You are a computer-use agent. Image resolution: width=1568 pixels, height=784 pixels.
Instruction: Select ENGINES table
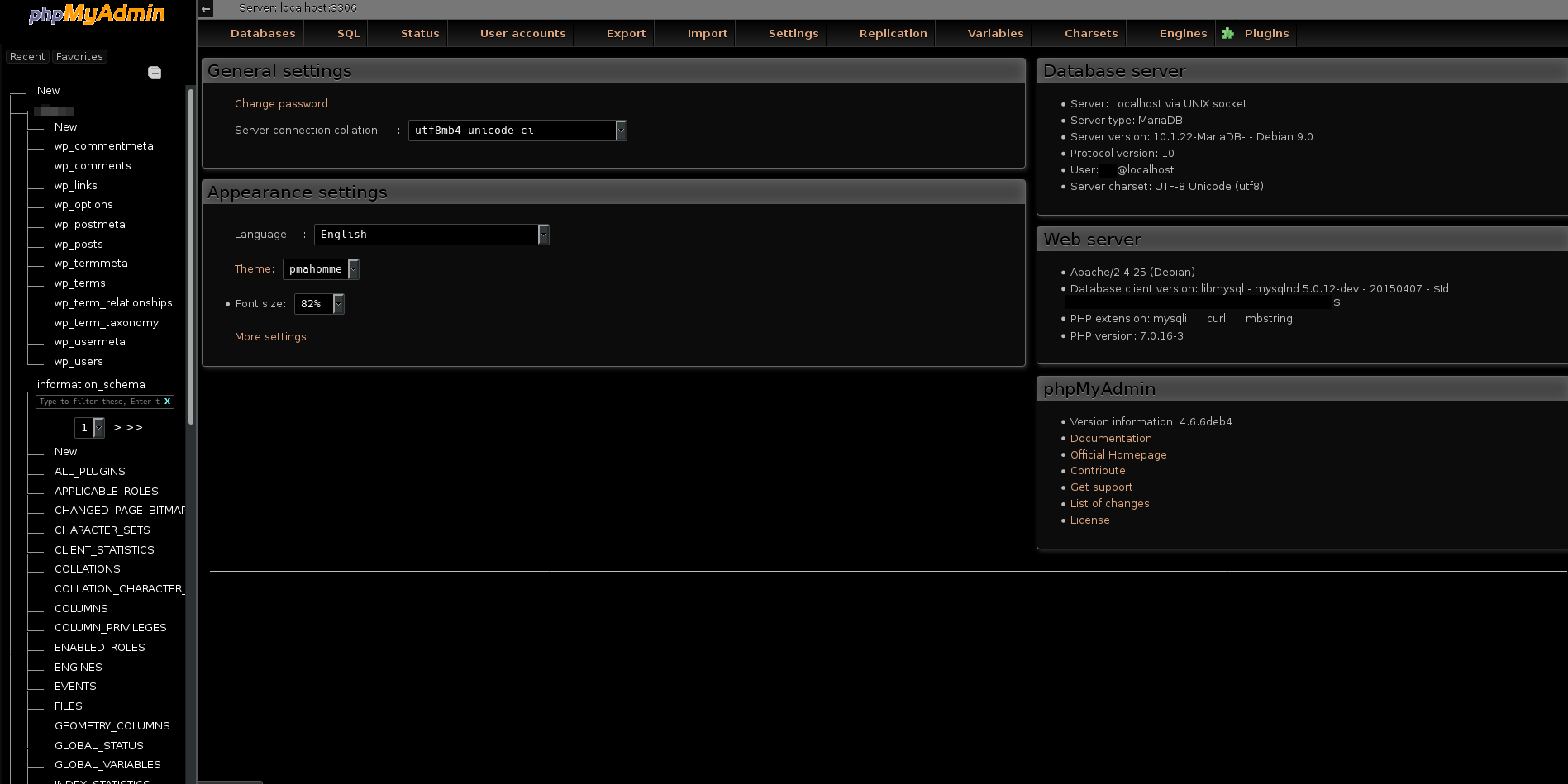pos(79,668)
